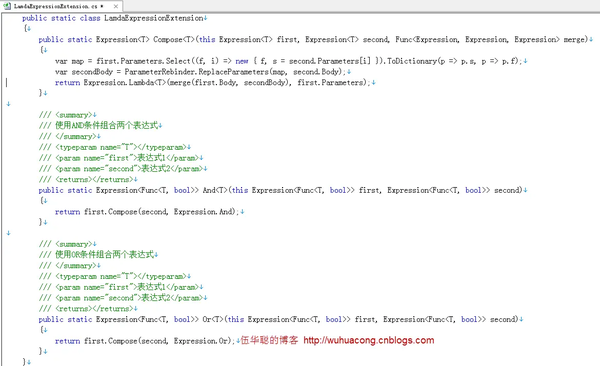Click Expression.And in the return line
This screenshot has width=600, height=366.
click(204, 212)
